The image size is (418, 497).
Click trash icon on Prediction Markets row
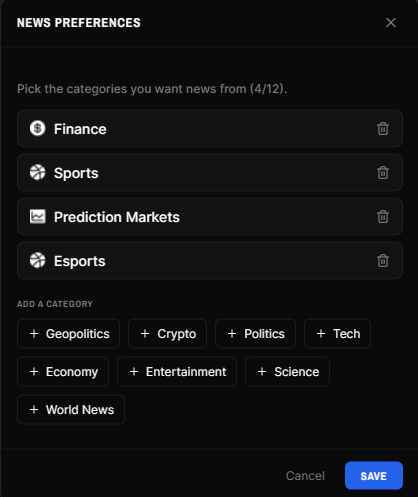coord(383,217)
